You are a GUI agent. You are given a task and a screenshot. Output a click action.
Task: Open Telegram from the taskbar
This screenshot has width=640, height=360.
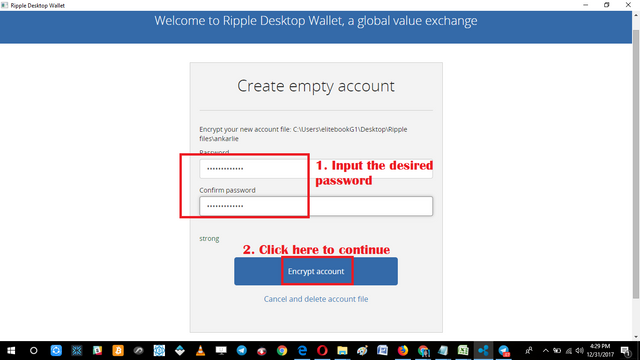click(x=242, y=351)
